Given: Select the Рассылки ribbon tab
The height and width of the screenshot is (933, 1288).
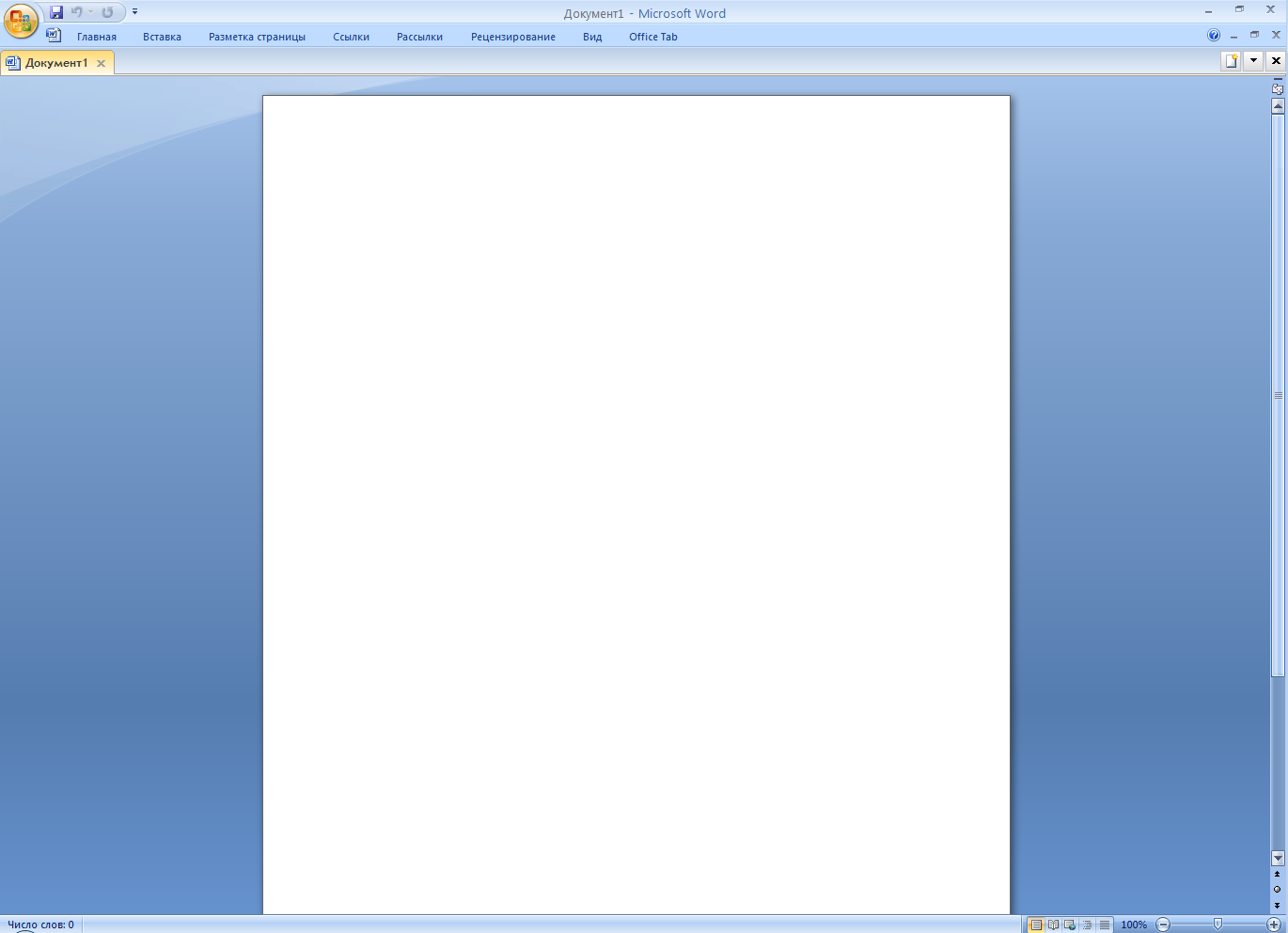Looking at the screenshot, I should [x=419, y=37].
